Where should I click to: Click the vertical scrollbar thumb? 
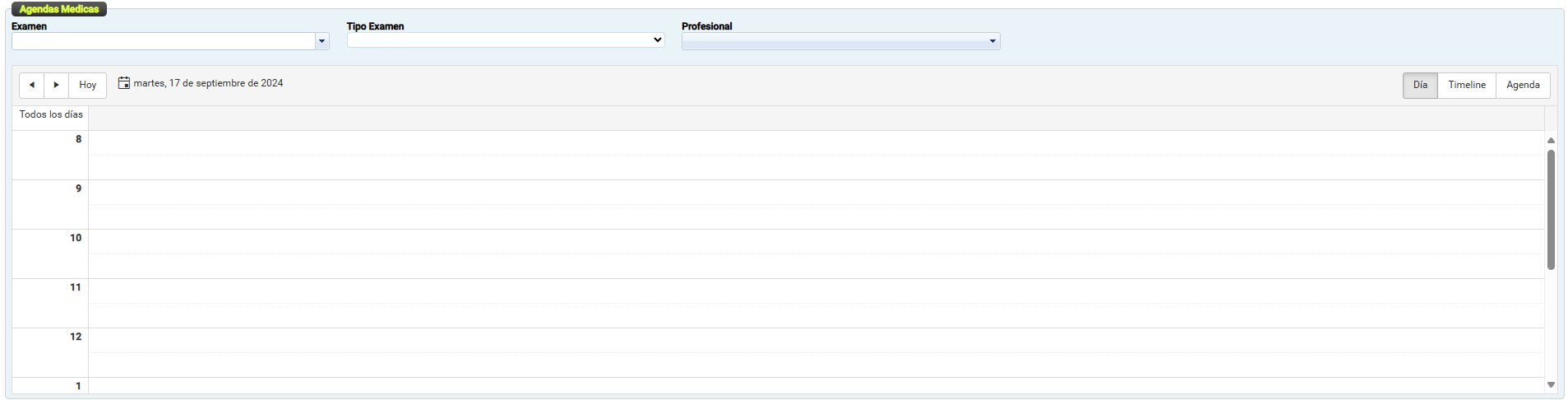click(x=1551, y=210)
